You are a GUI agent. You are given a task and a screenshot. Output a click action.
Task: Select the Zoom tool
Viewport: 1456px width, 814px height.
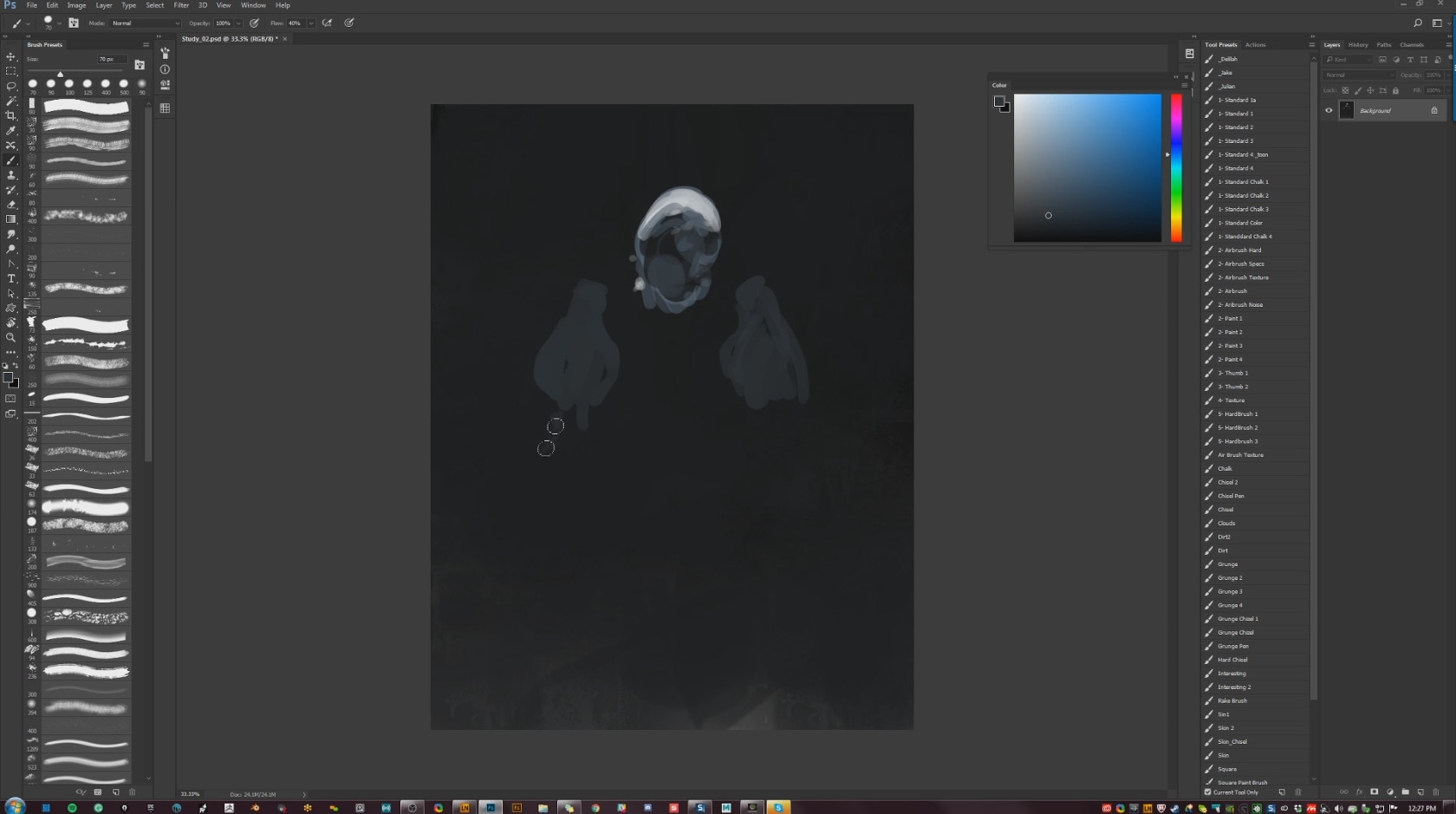pyautogui.click(x=11, y=337)
